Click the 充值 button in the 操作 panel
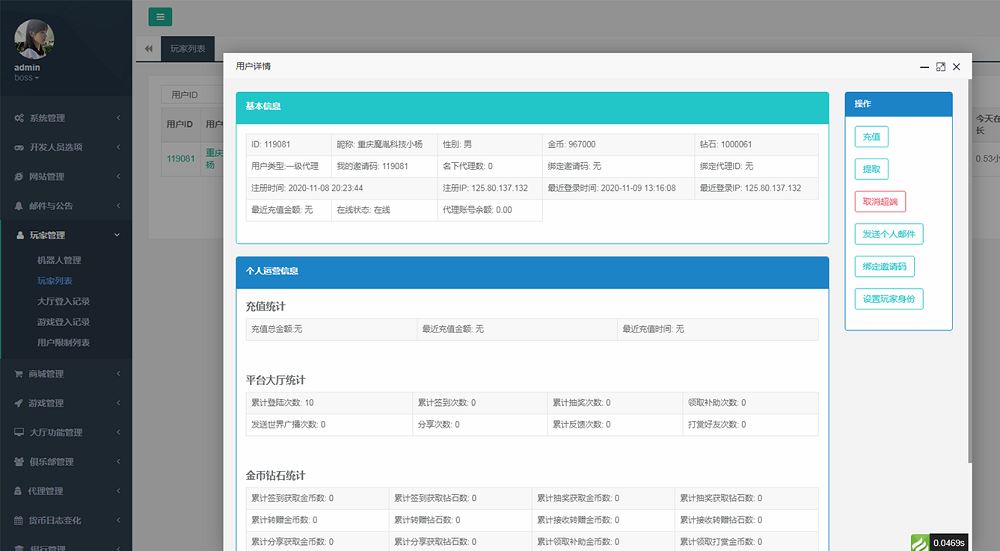This screenshot has width=1000, height=551. 871,137
